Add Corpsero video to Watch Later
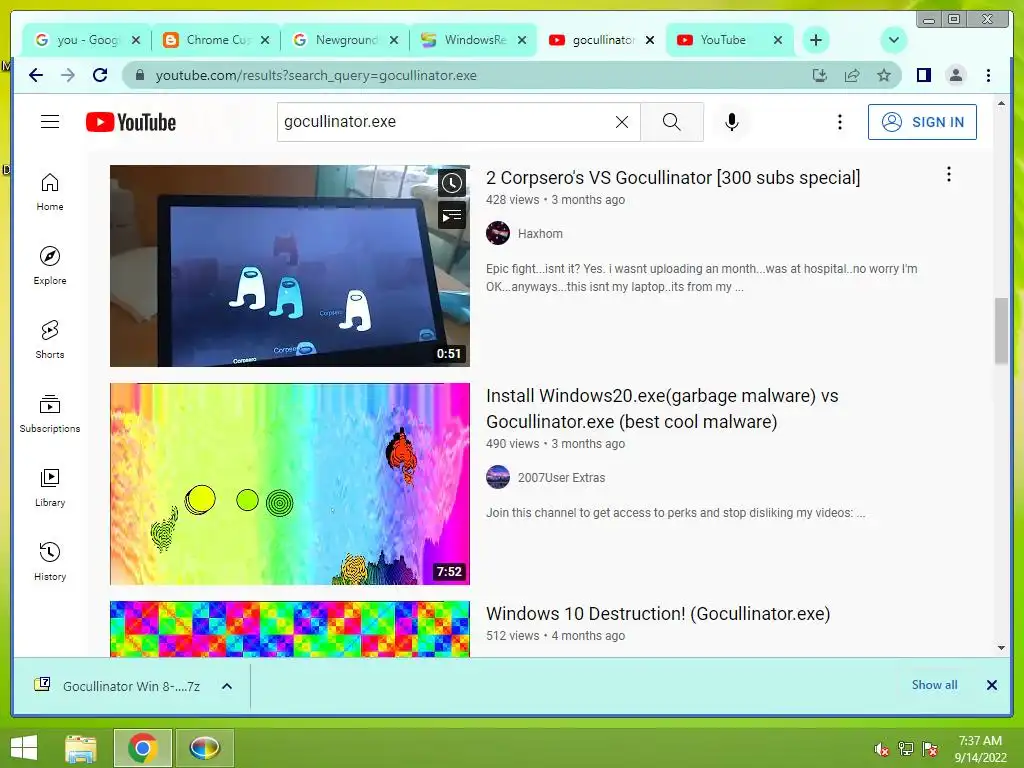This screenshot has height=768, width=1024. 451,183
